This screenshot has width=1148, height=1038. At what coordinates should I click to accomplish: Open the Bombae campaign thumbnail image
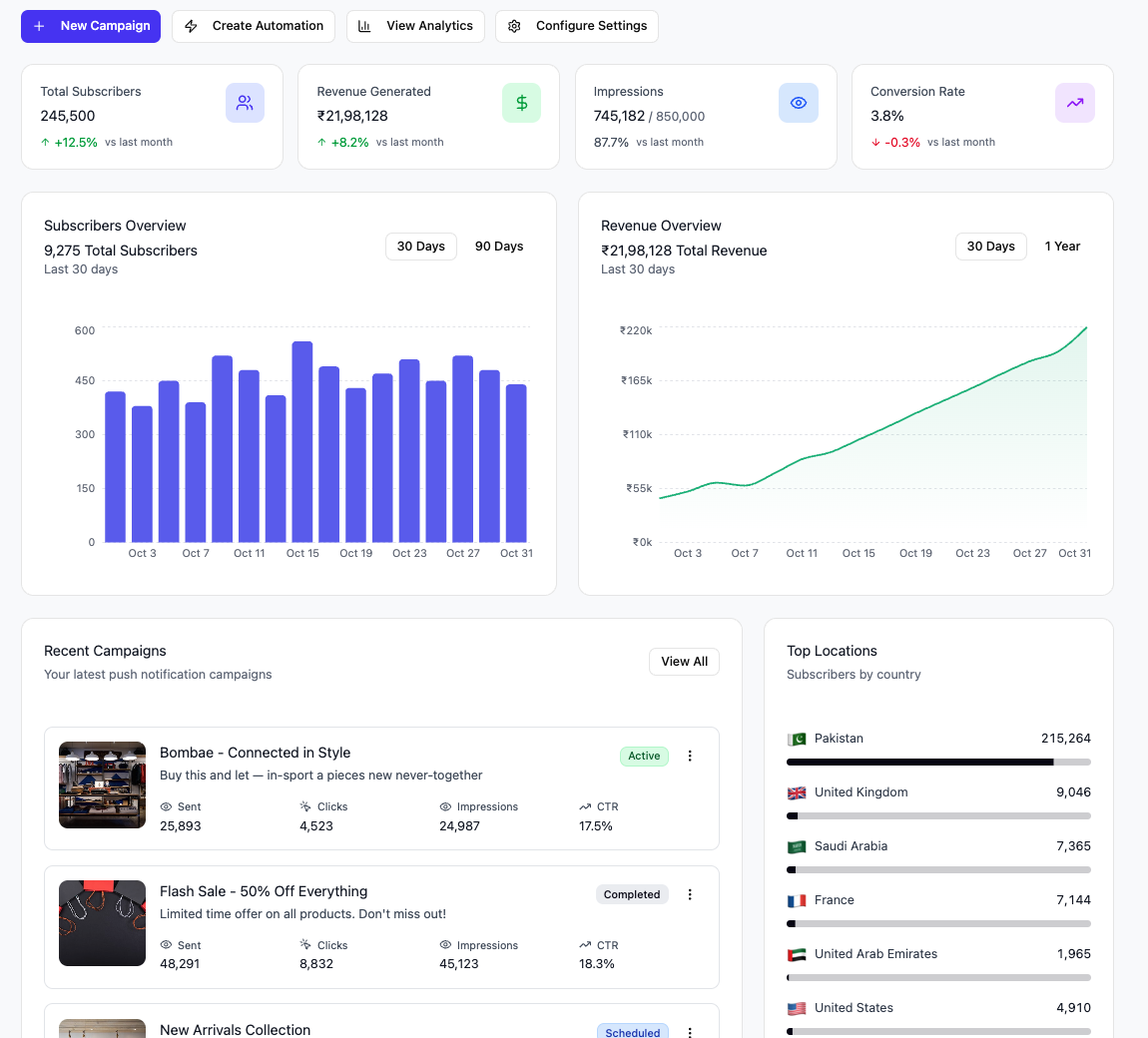coord(102,784)
